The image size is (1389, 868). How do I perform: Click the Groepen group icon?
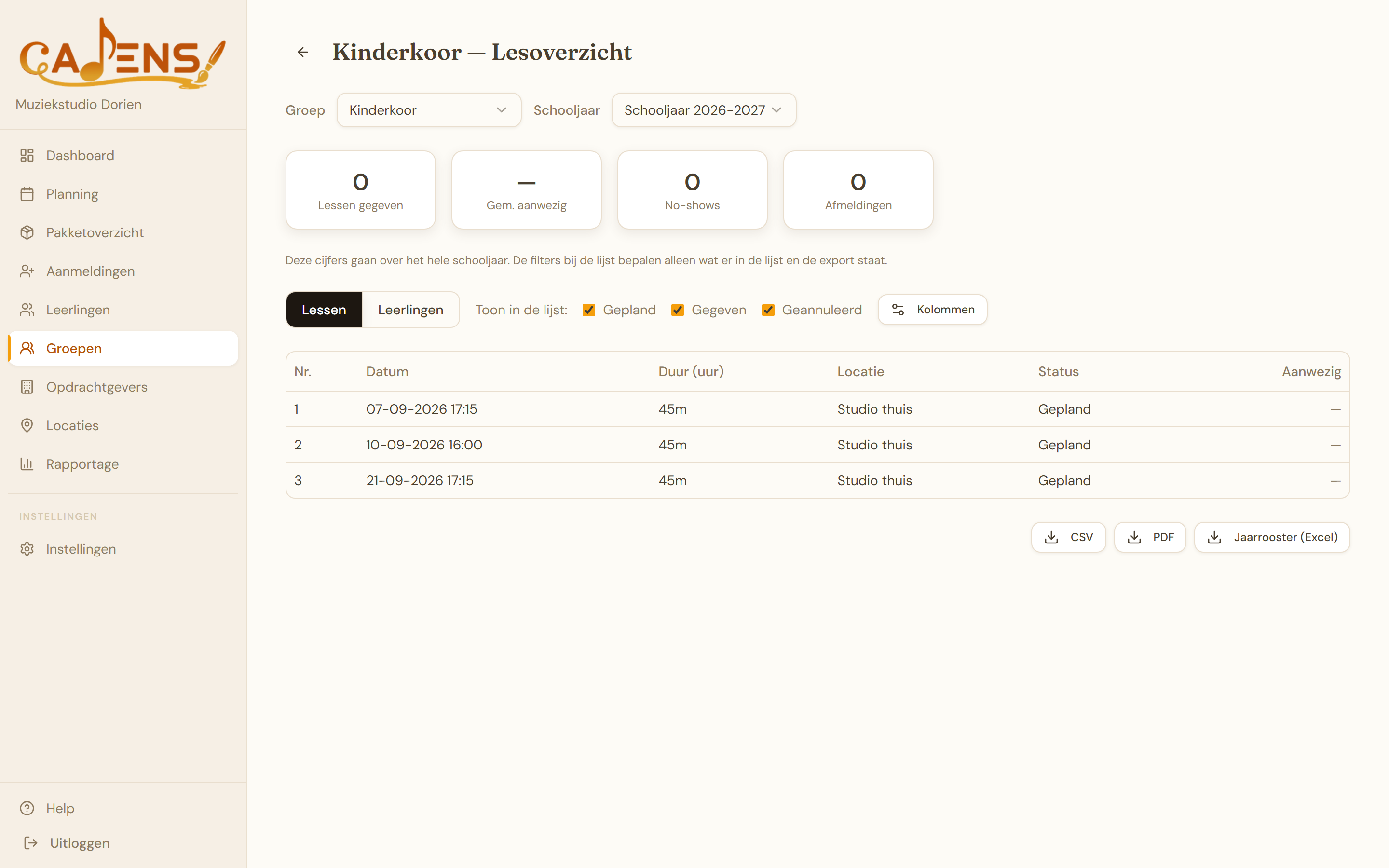[27, 348]
